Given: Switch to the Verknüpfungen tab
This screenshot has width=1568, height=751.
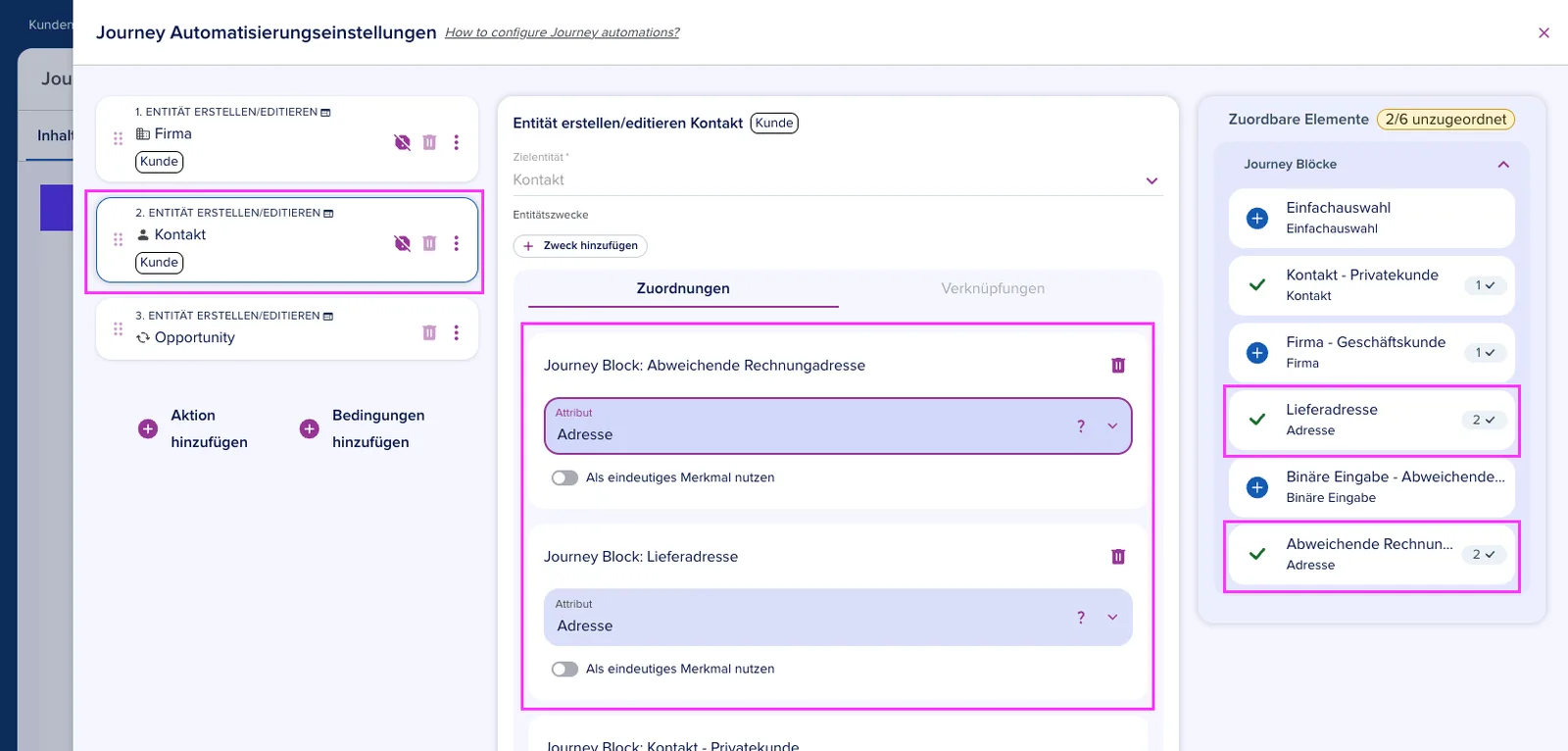Looking at the screenshot, I should pos(993,288).
